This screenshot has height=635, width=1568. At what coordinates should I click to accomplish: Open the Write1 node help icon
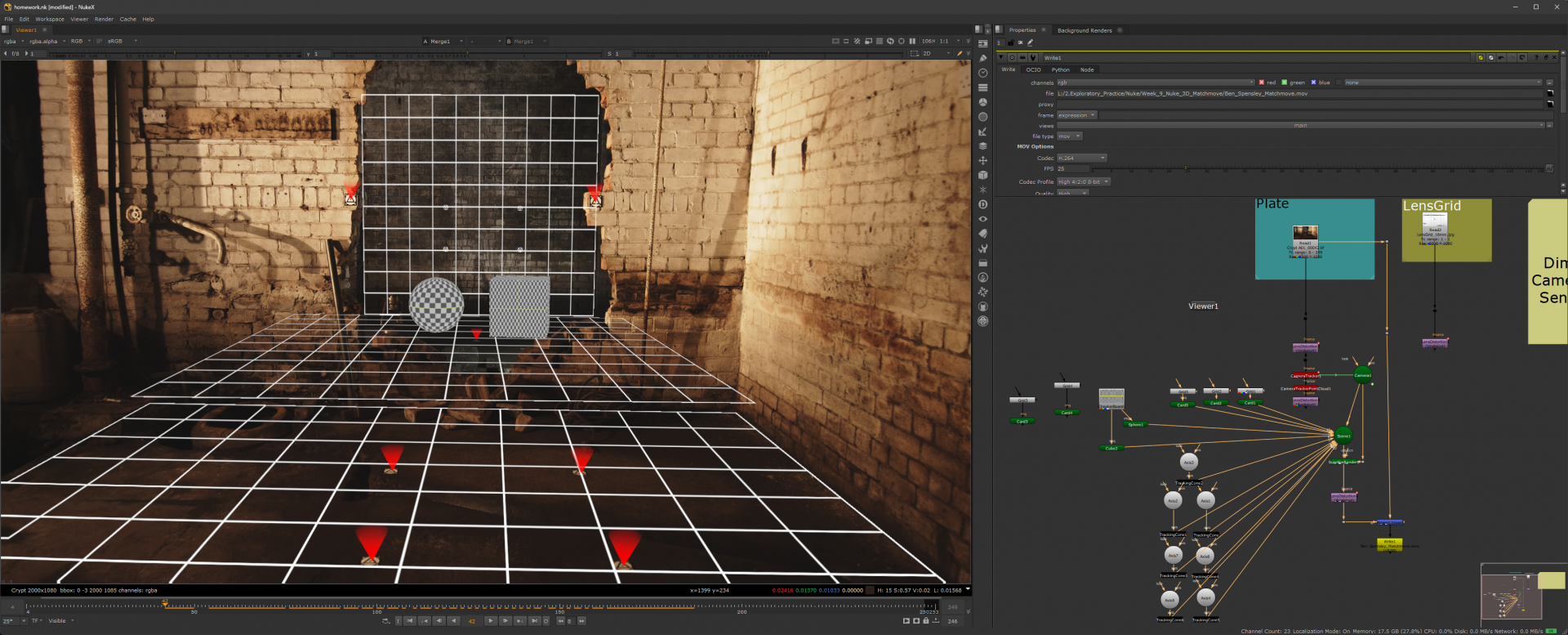click(x=1536, y=58)
